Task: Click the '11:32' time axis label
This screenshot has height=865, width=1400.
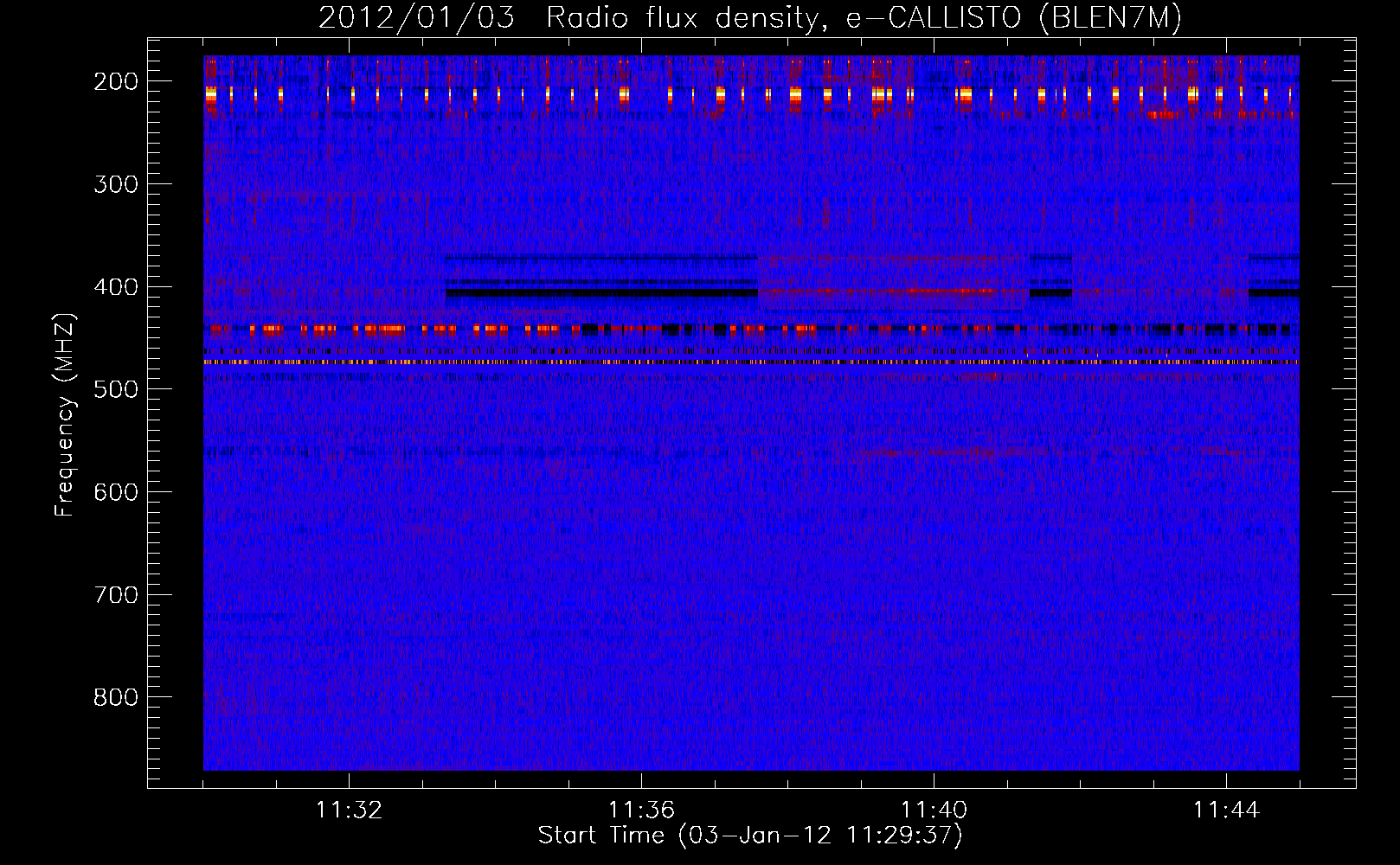Action: click(x=349, y=811)
